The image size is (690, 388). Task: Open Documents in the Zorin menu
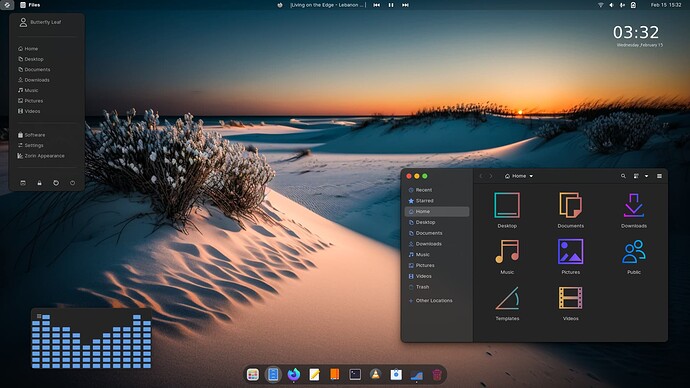click(34, 70)
